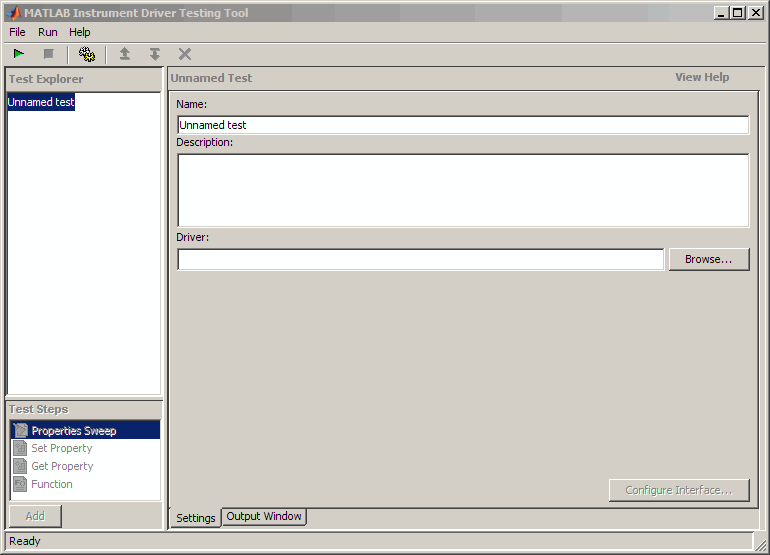Select Unnamed test in Test Explorer
This screenshot has width=770, height=555.
coord(41,102)
